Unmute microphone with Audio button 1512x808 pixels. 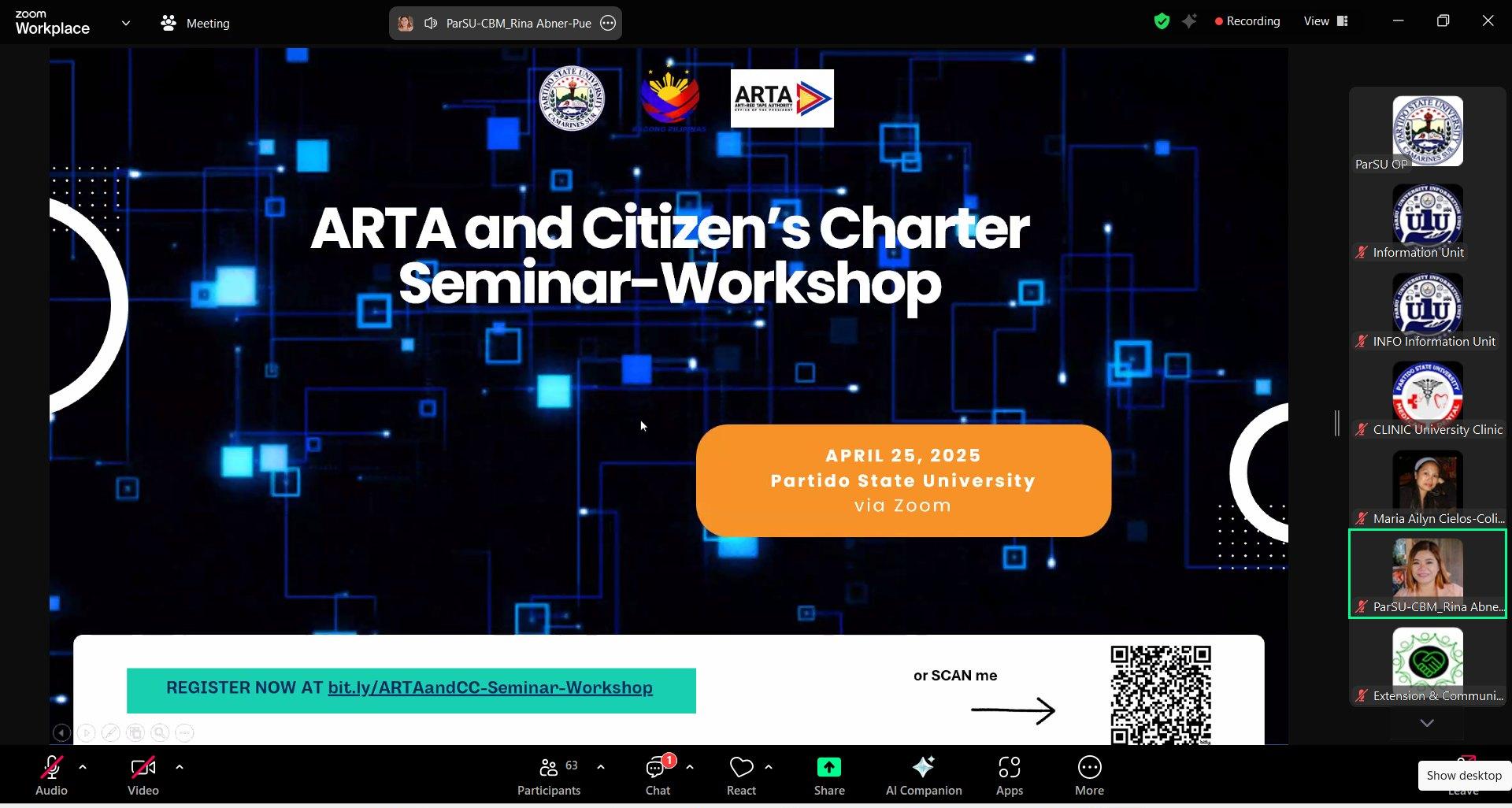coord(51,776)
